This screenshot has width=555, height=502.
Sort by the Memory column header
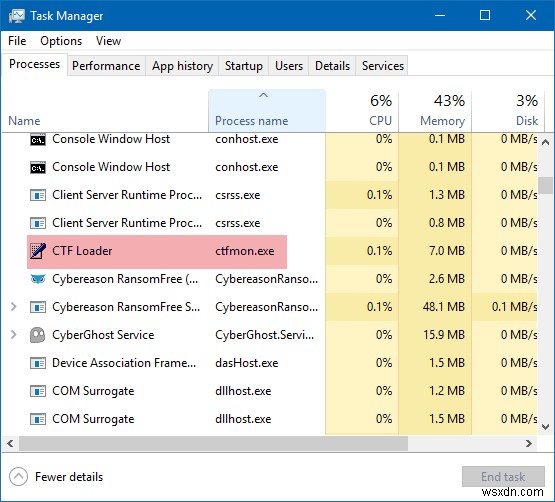click(x=435, y=111)
